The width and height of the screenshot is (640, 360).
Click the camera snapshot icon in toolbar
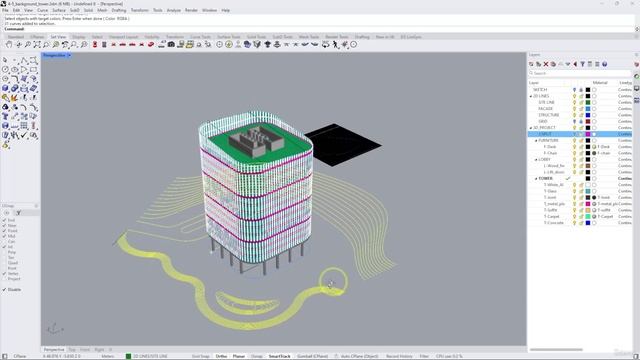171,44
